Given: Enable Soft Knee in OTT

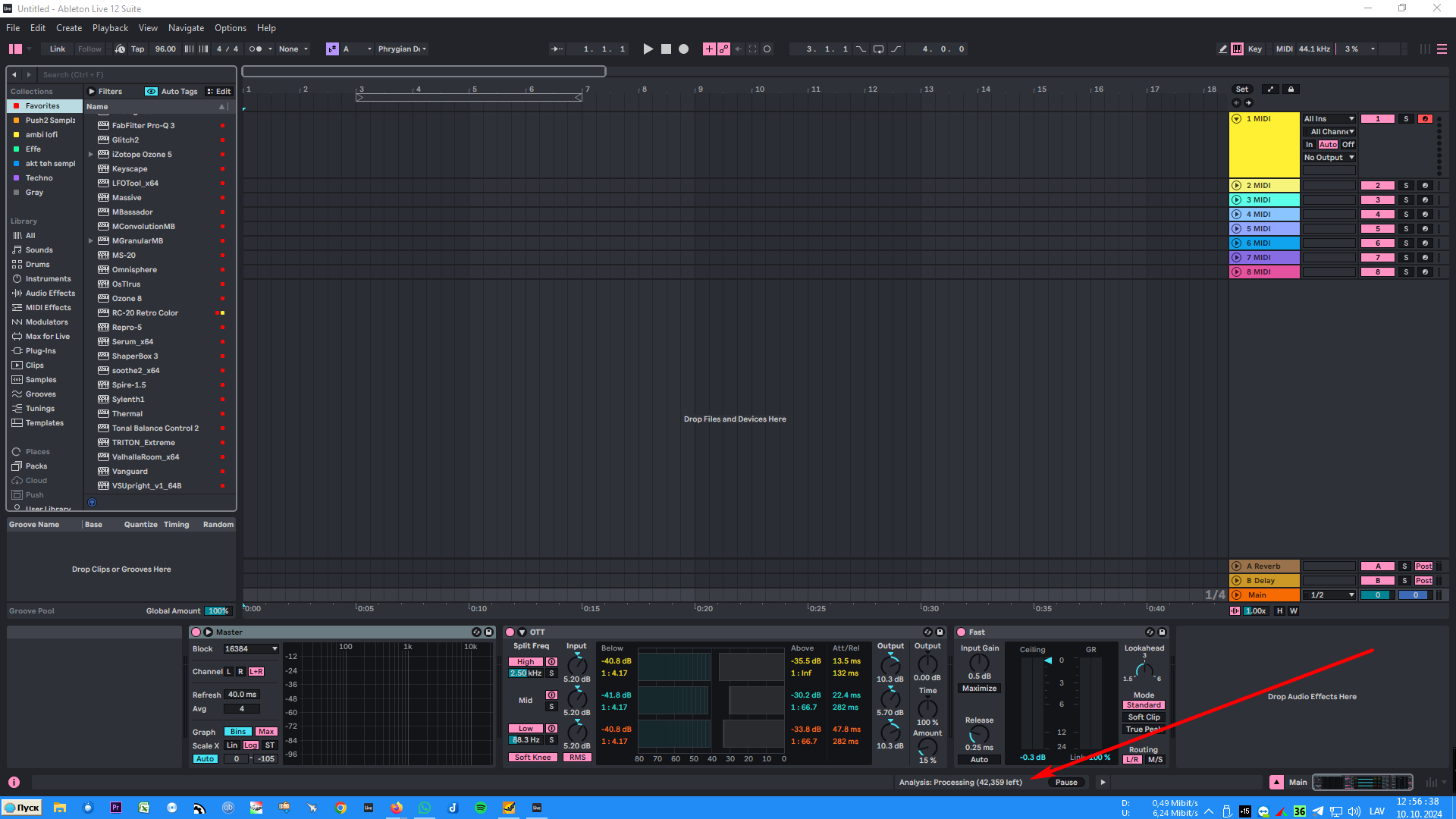Looking at the screenshot, I should click(x=532, y=758).
